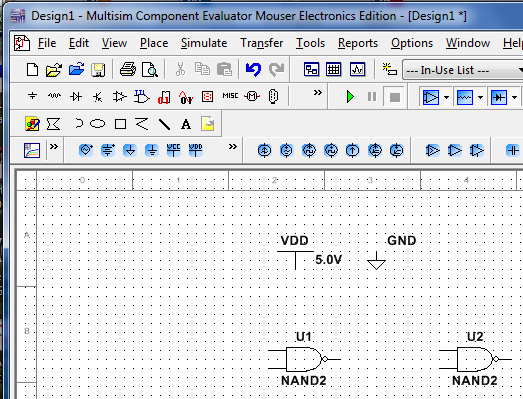Image resolution: width=523 pixels, height=399 pixels.
Task: Expand the component toolbar overflow chevron
Action: coord(318,92)
